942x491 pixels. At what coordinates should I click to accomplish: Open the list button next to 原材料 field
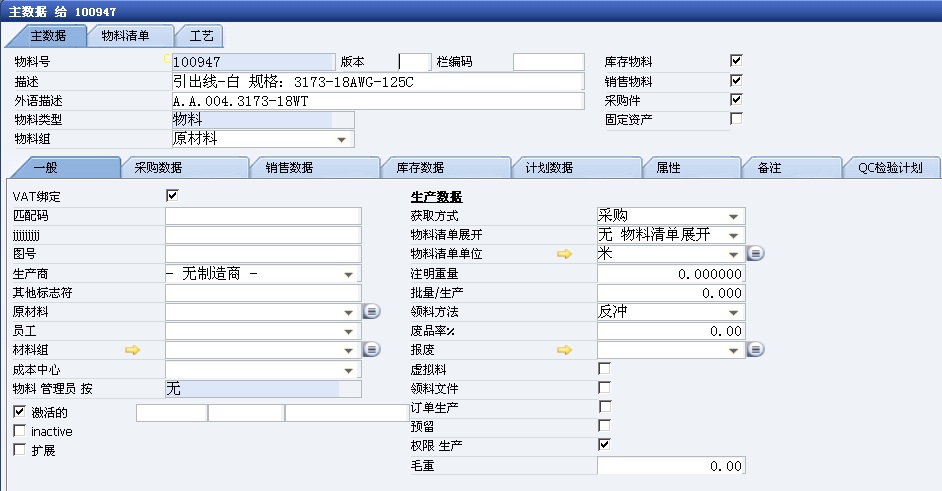point(372,312)
